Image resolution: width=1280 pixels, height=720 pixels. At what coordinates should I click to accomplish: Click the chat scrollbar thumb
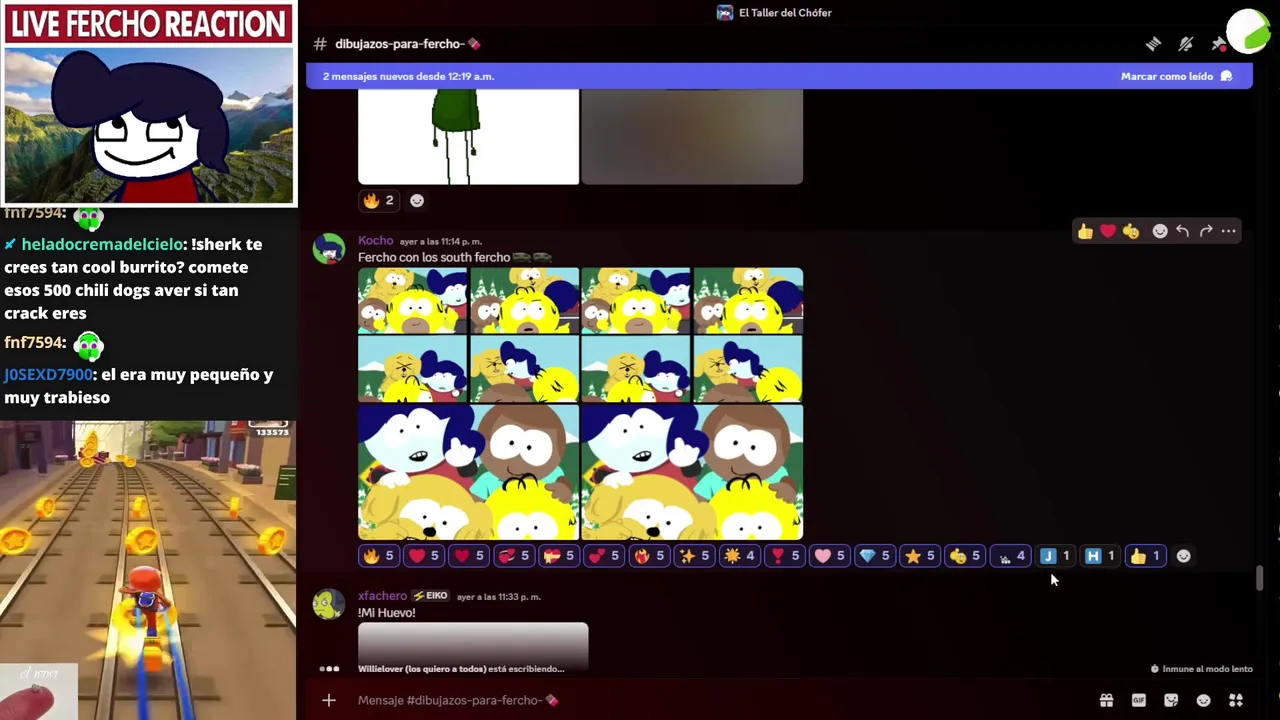(1259, 578)
